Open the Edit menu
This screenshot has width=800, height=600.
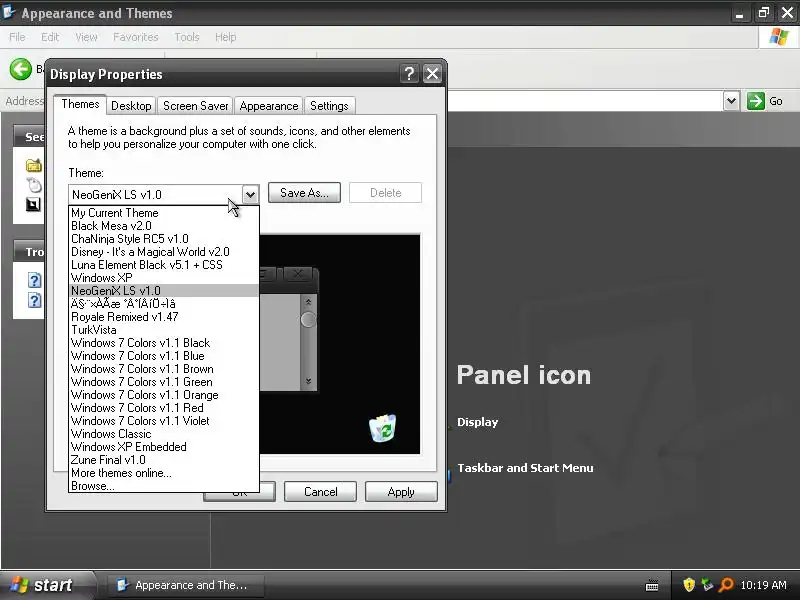pos(50,37)
